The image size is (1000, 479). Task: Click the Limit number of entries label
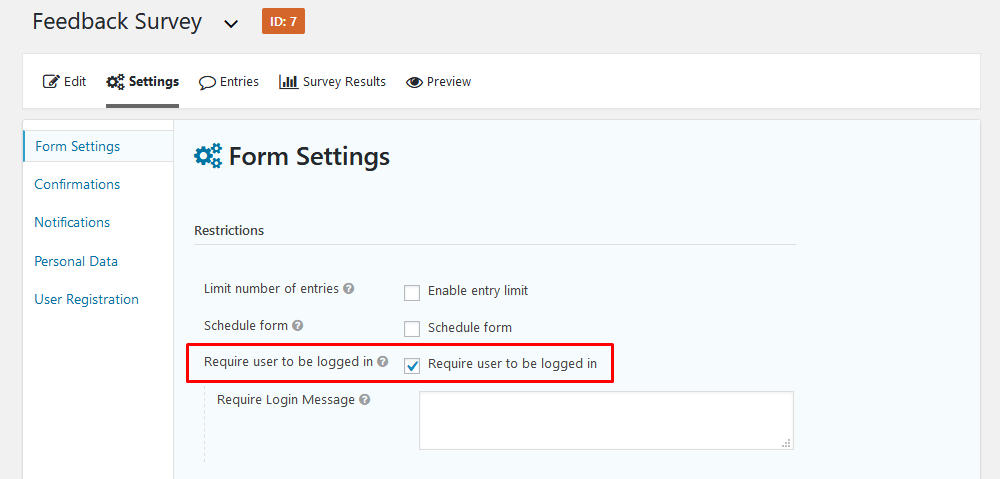point(271,288)
